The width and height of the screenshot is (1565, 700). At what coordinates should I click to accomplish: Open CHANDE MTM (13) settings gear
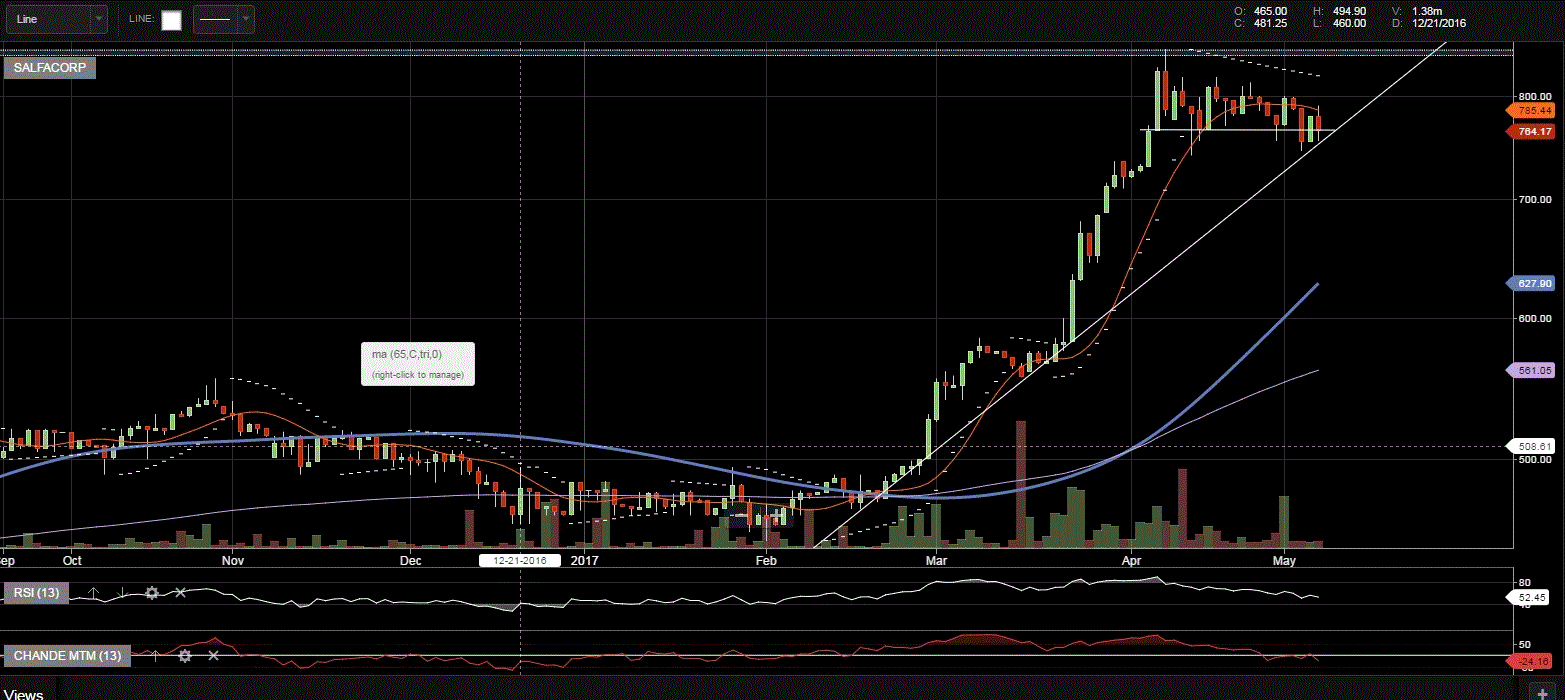click(185, 655)
